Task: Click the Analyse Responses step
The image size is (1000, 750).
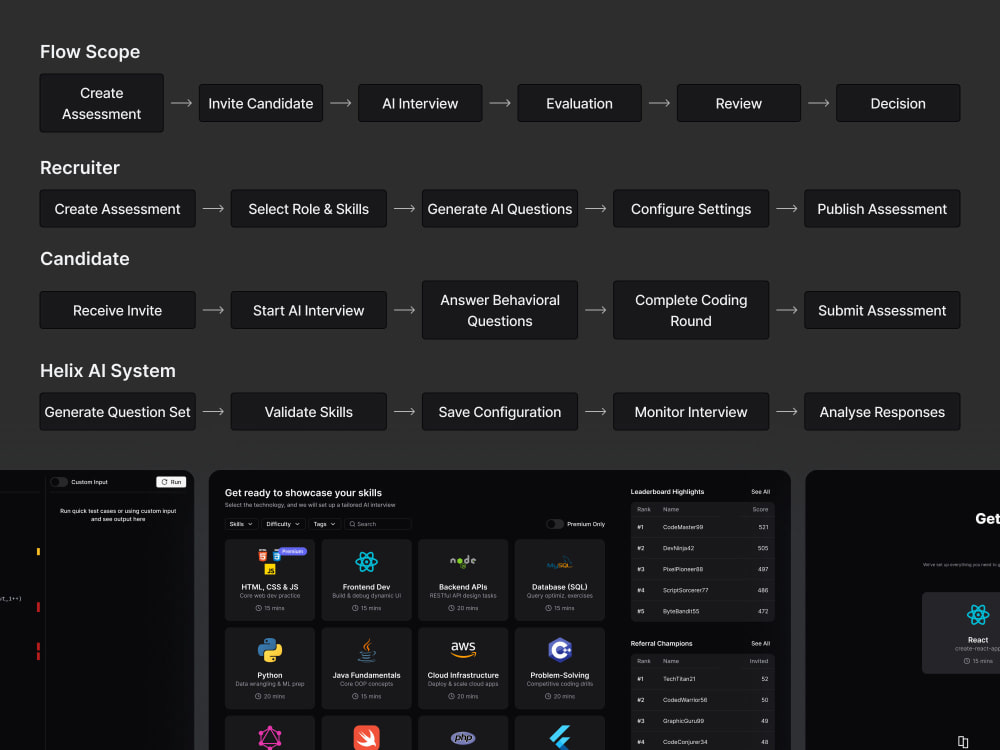Action: coord(882,412)
